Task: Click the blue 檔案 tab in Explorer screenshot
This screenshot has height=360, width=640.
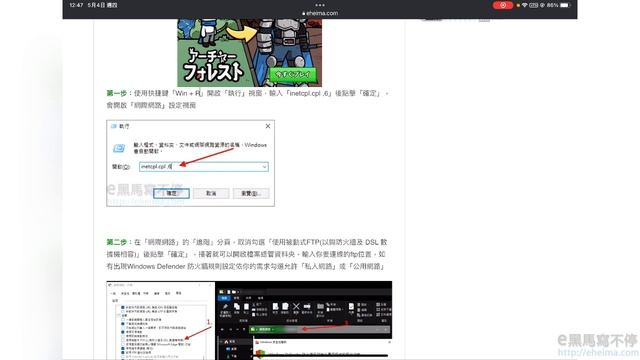Action: coord(224,298)
